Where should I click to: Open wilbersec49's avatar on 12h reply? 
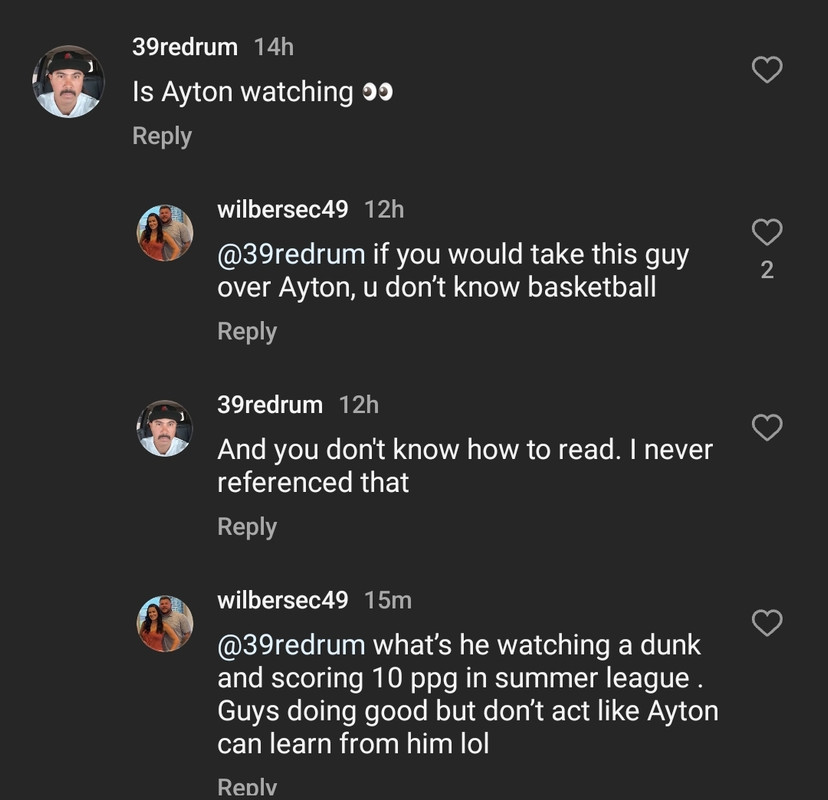(164, 233)
